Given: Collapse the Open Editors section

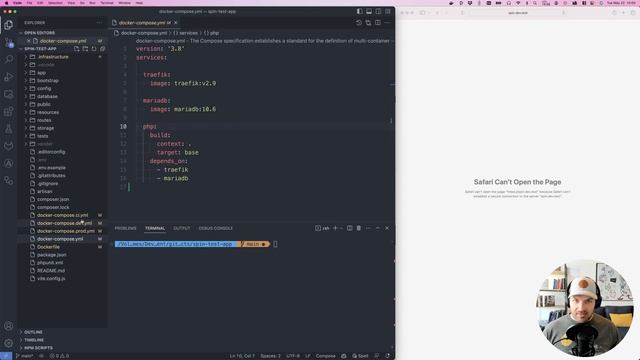Looking at the screenshot, I should click(x=39, y=33).
